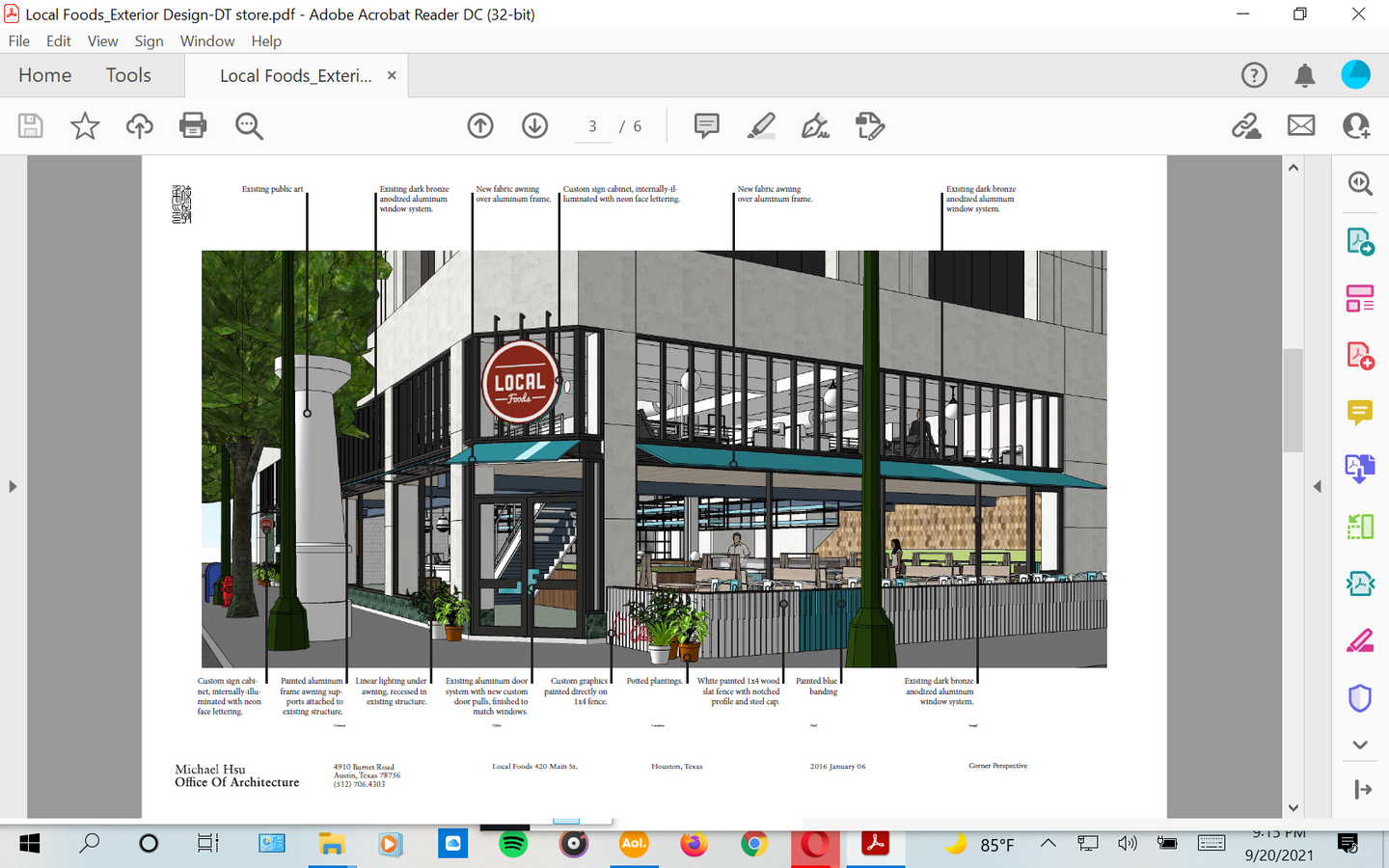Screen dimensions: 1389x868
Task: Open Windows taskbar search
Action: (x=89, y=844)
